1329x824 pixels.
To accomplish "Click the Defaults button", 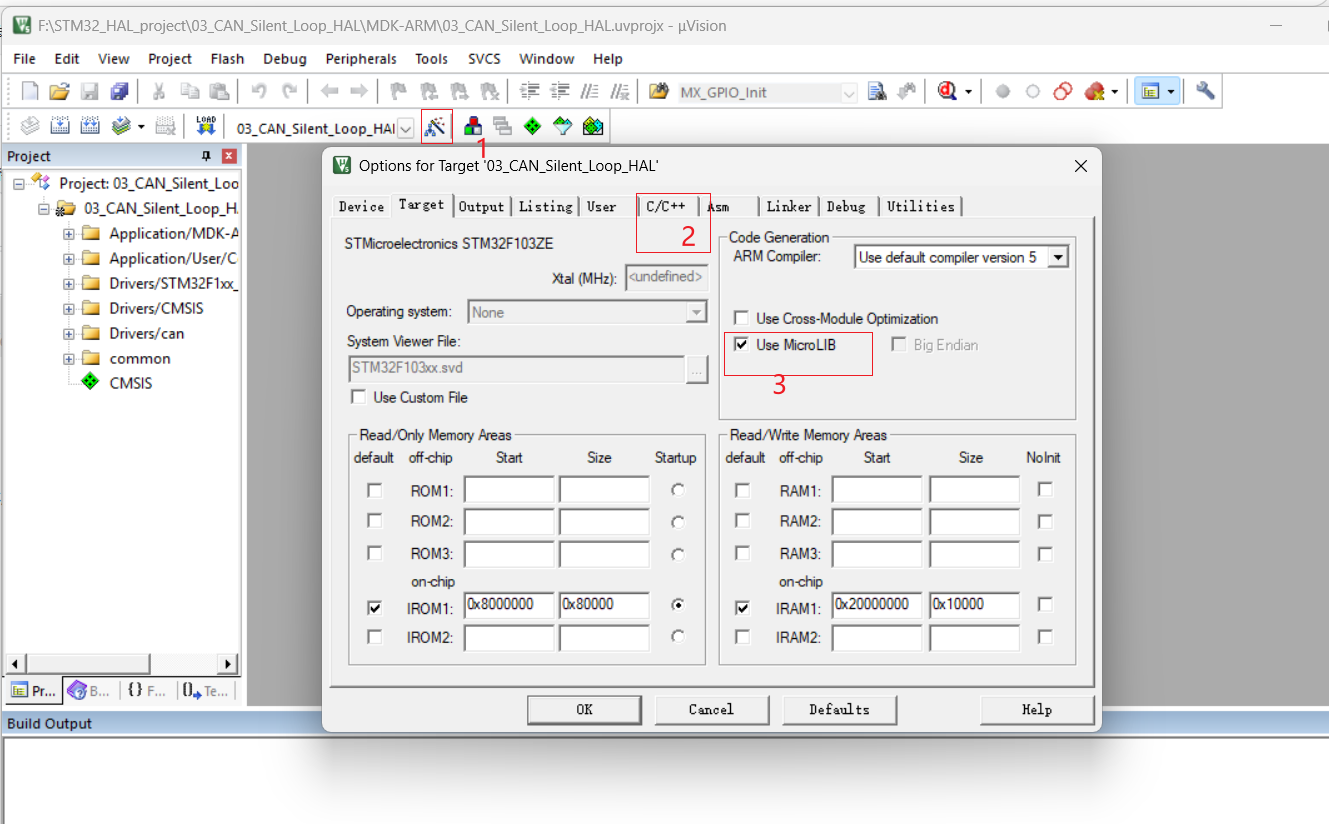I will [839, 709].
